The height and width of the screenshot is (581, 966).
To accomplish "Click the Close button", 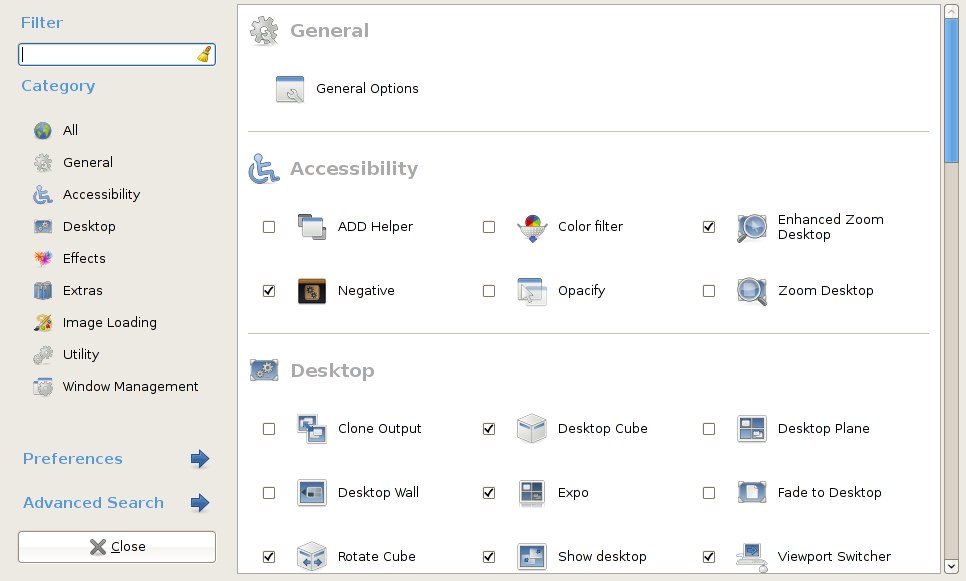I will (117, 547).
